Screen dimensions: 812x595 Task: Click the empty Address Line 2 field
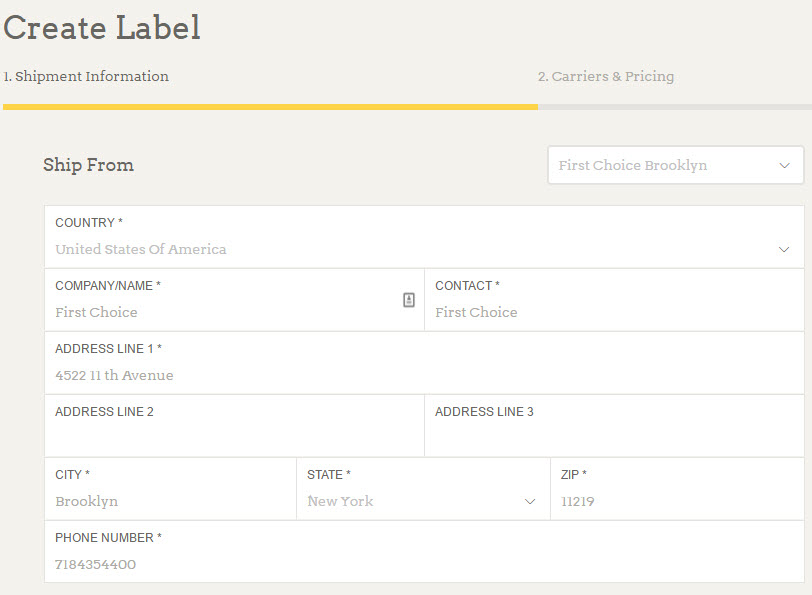234,436
